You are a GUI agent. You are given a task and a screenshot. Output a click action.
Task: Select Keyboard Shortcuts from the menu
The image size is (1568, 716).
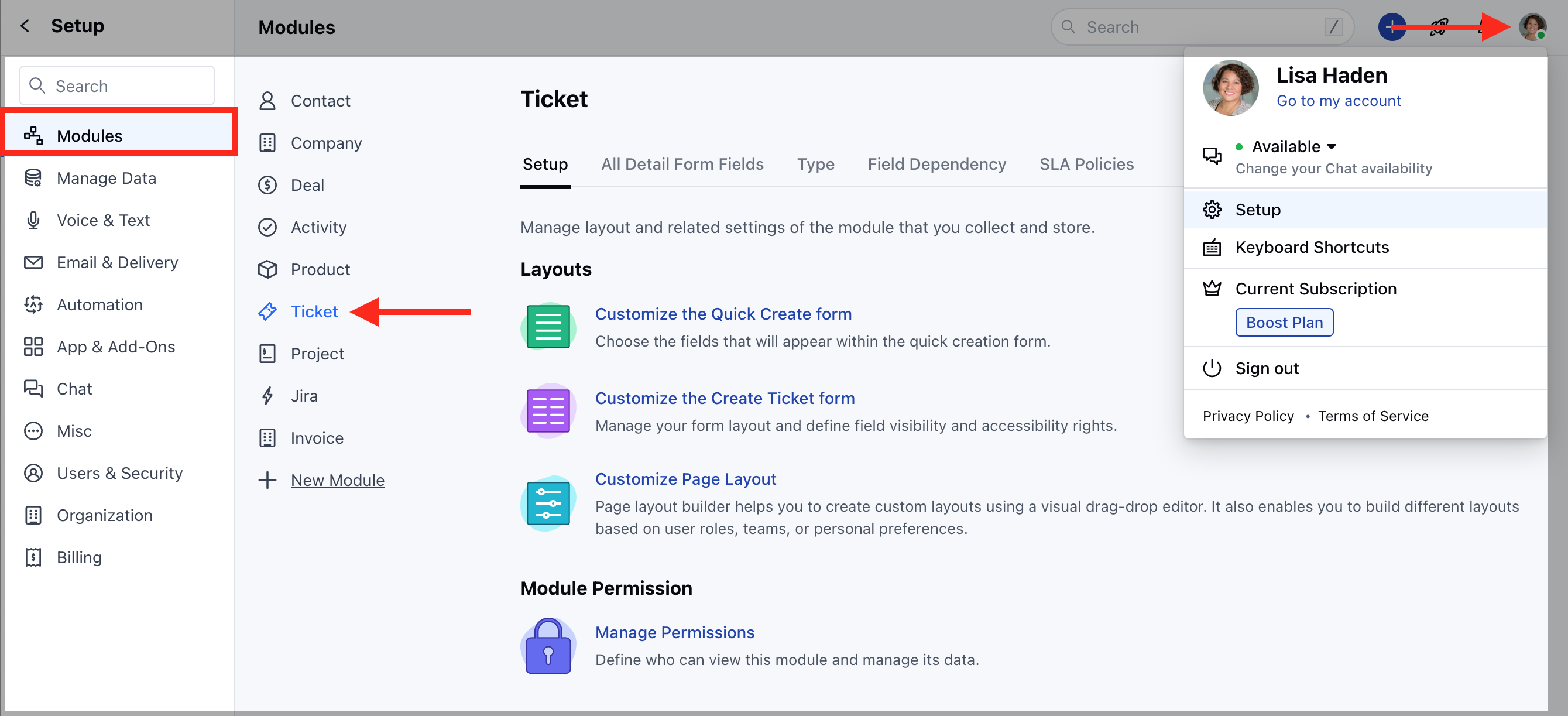1312,246
